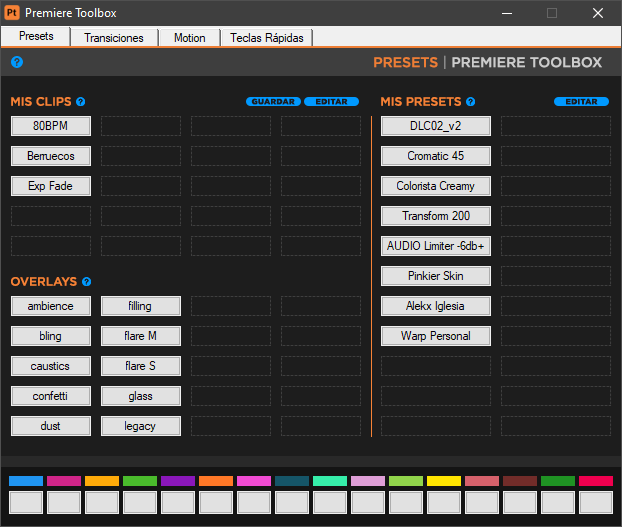
Task: Add the flare S overlay
Action: click(x=141, y=366)
